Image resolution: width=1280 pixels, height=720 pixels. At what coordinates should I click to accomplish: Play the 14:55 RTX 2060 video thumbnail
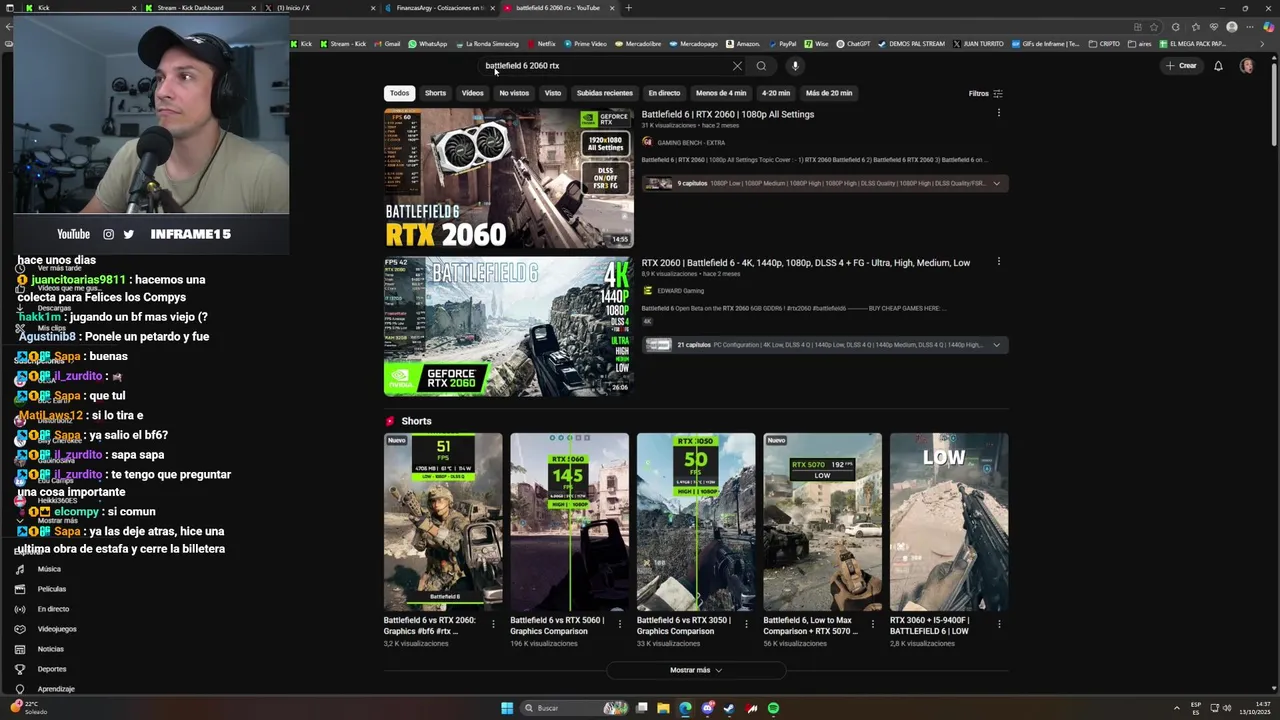click(x=508, y=178)
